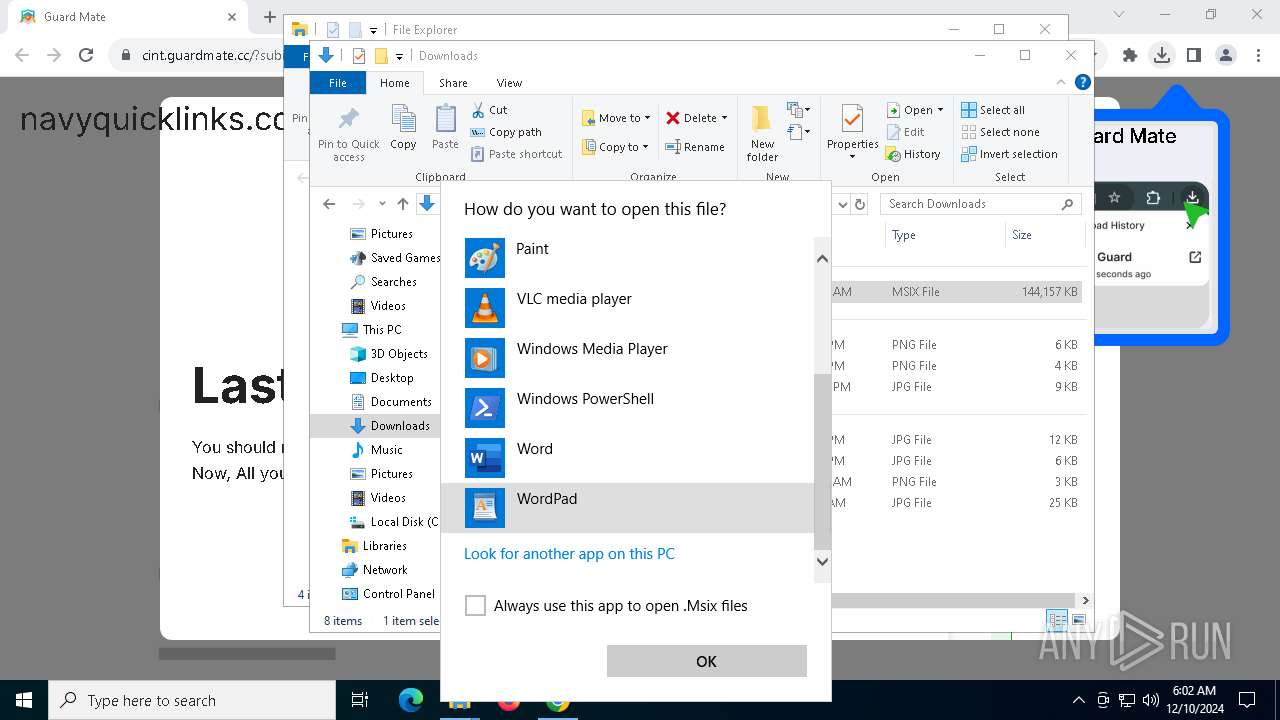Pick Windows Media Player from the list
Image resolution: width=1280 pixels, height=720 pixels.
click(628, 358)
